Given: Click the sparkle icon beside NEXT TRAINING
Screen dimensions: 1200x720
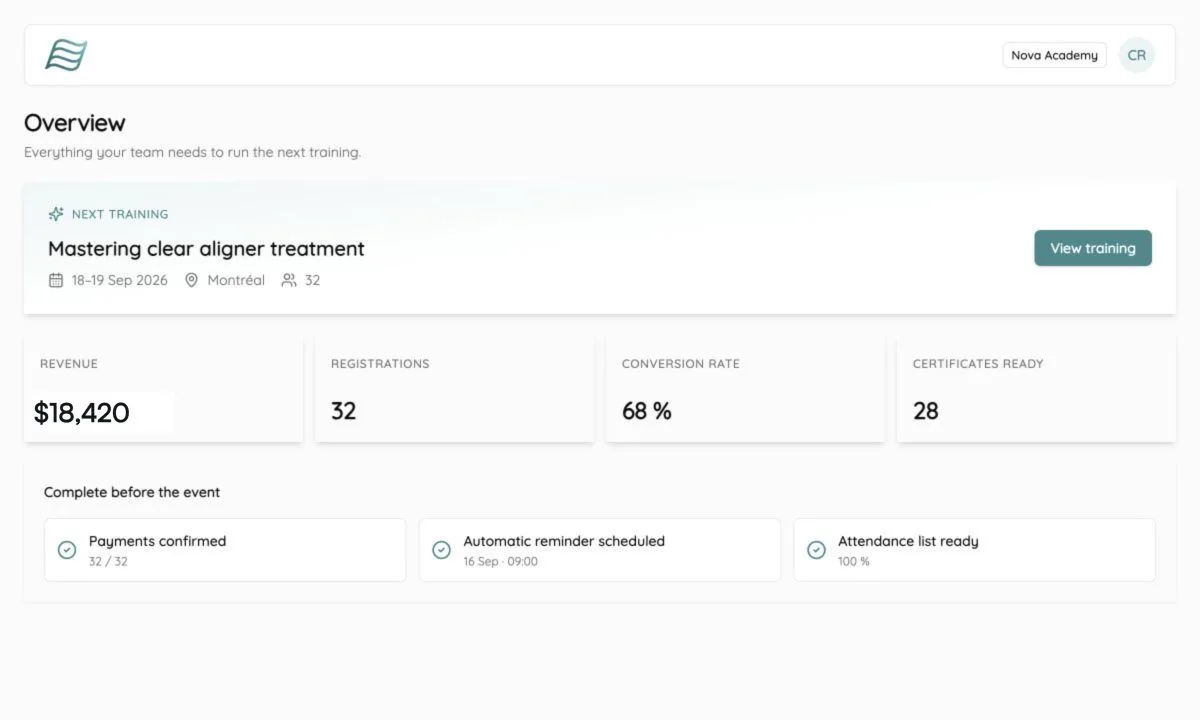Looking at the screenshot, I should tap(56, 214).
